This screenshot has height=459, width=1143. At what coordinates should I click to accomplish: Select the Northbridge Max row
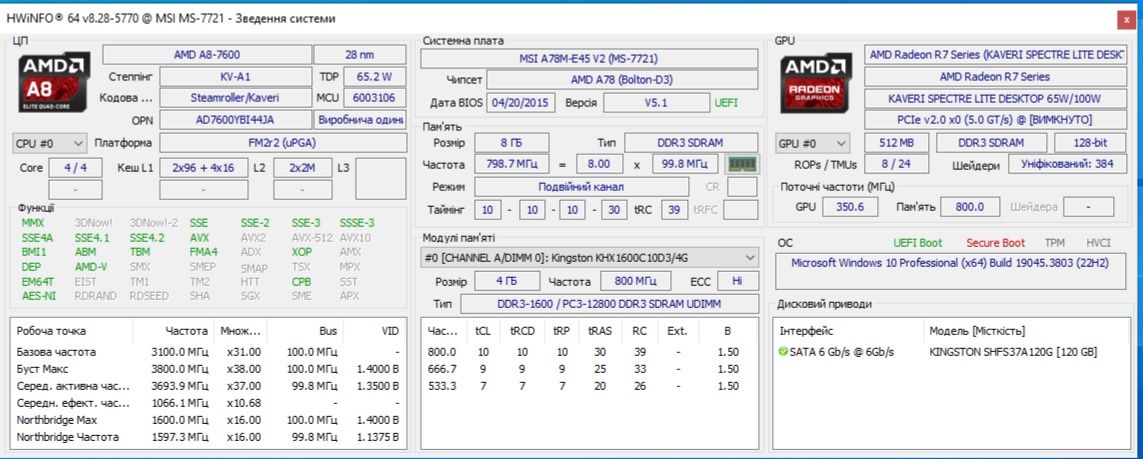point(208,420)
